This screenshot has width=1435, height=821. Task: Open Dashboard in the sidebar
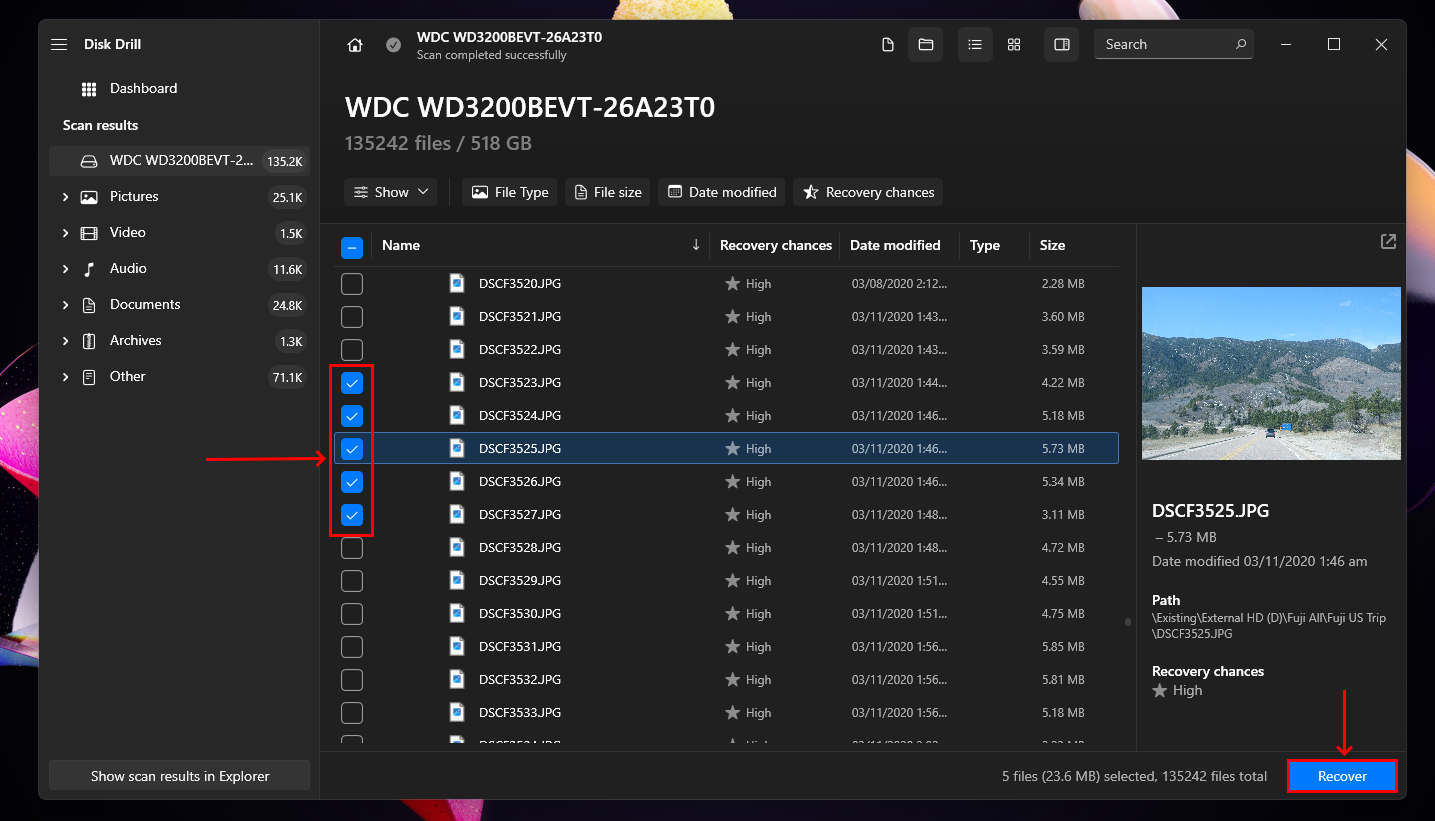143,89
